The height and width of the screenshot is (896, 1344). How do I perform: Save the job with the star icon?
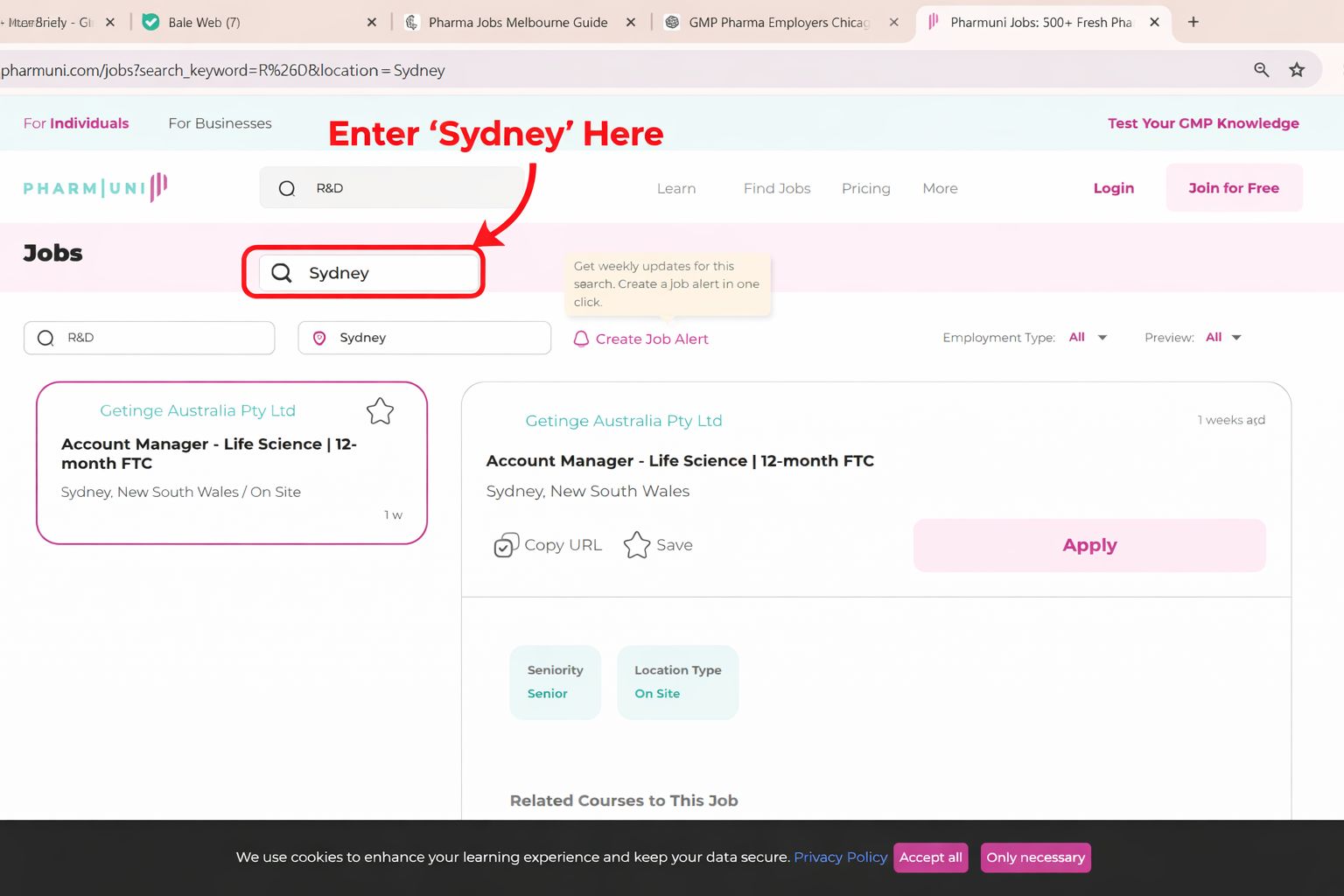point(637,545)
